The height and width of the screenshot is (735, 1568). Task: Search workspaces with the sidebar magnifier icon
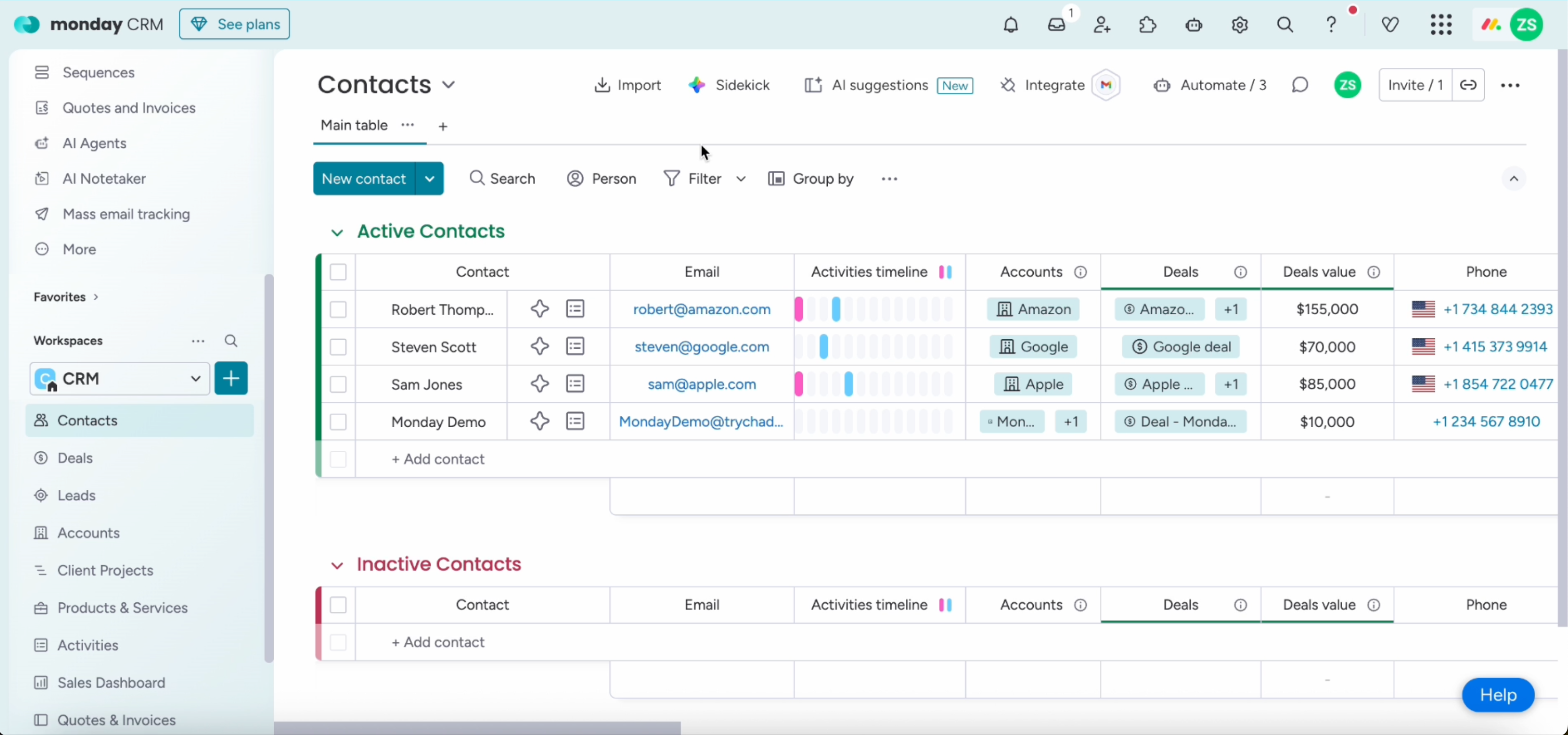tap(231, 341)
